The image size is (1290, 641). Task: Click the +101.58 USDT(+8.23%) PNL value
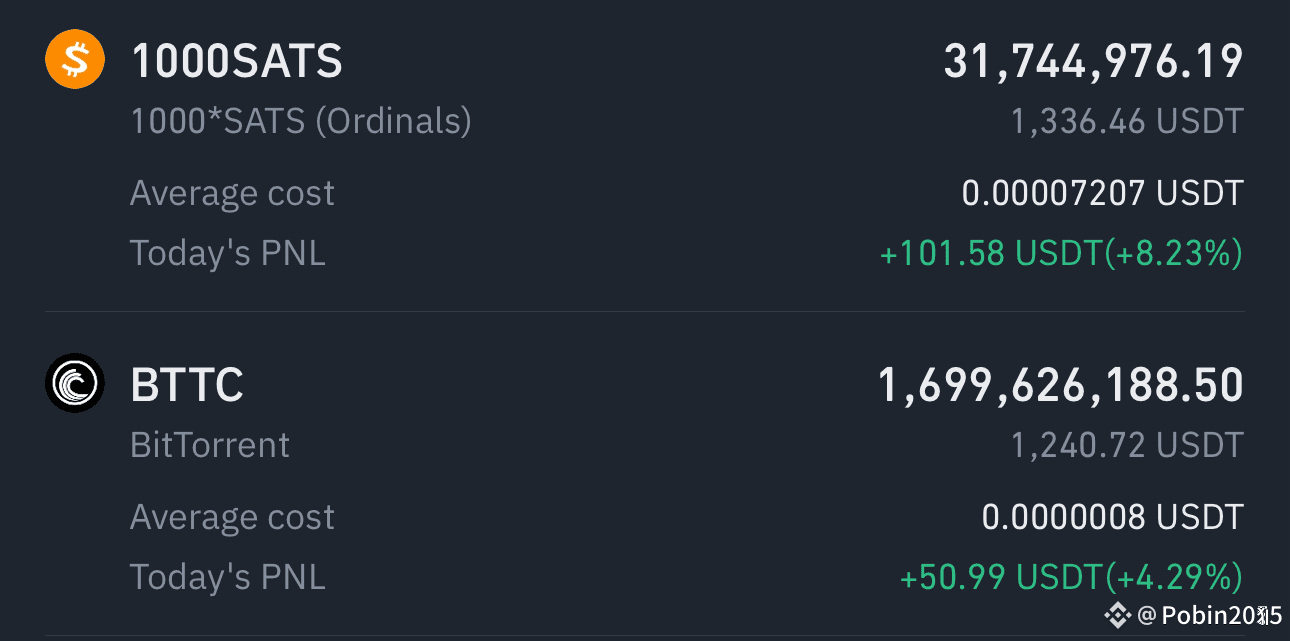(x=1061, y=254)
